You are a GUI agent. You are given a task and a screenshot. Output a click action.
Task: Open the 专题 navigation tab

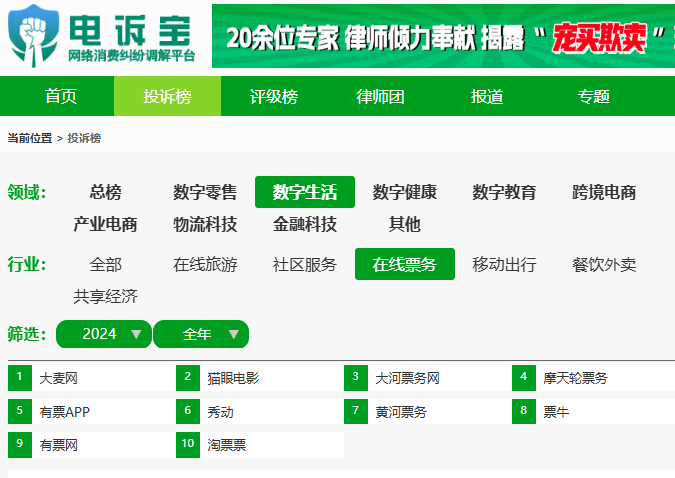point(593,96)
